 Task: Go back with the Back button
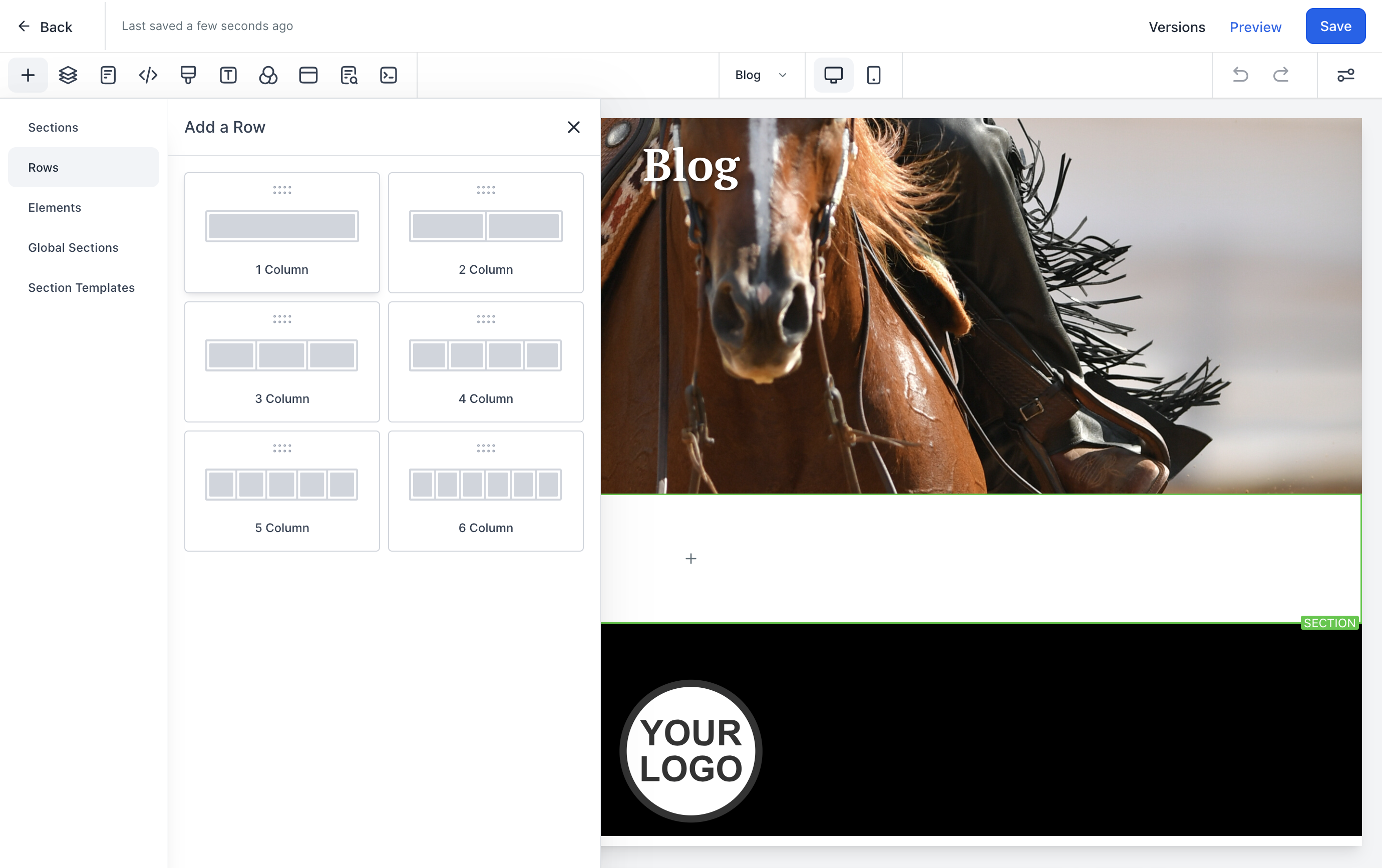tap(45, 27)
